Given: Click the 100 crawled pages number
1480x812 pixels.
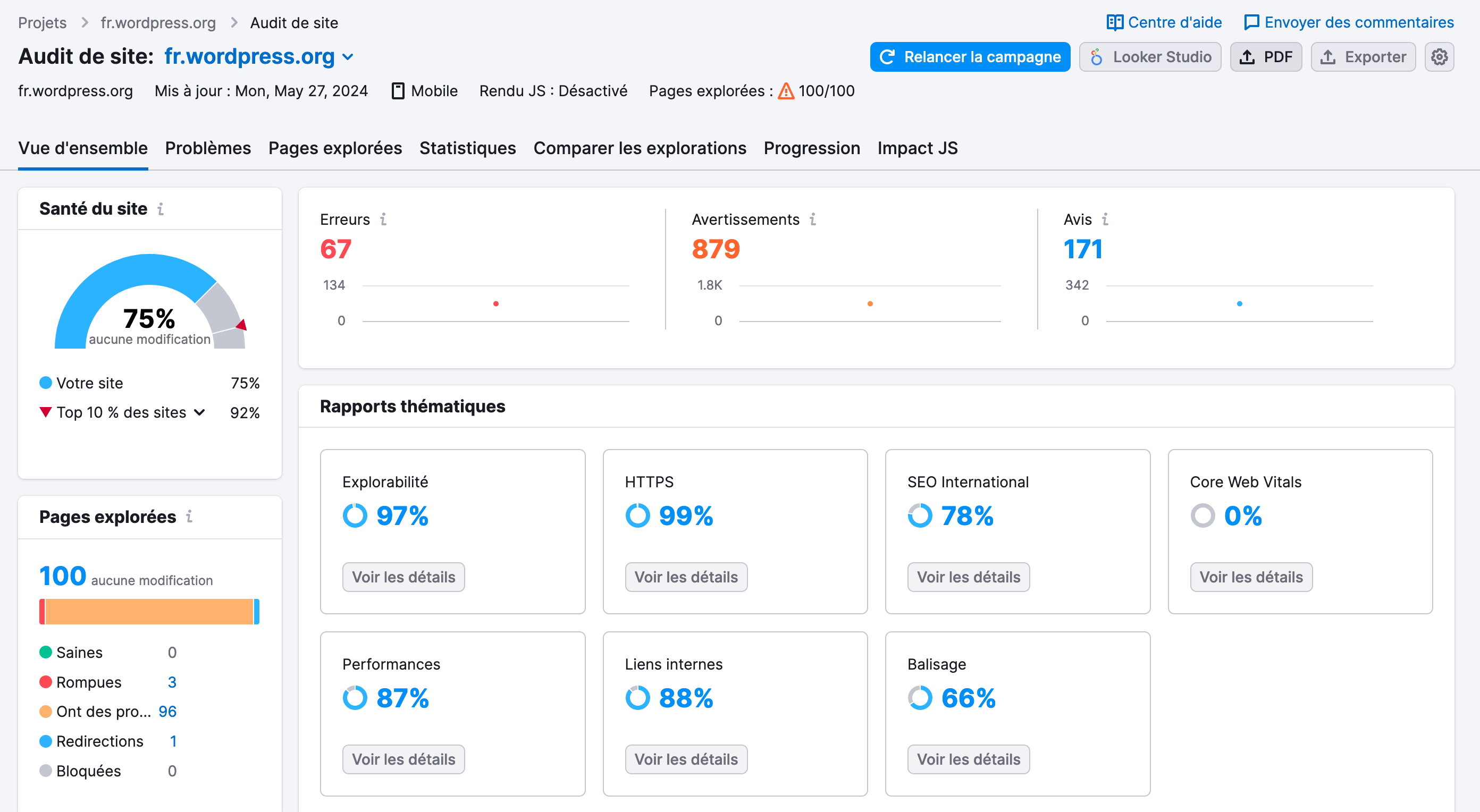Looking at the screenshot, I should [x=63, y=576].
